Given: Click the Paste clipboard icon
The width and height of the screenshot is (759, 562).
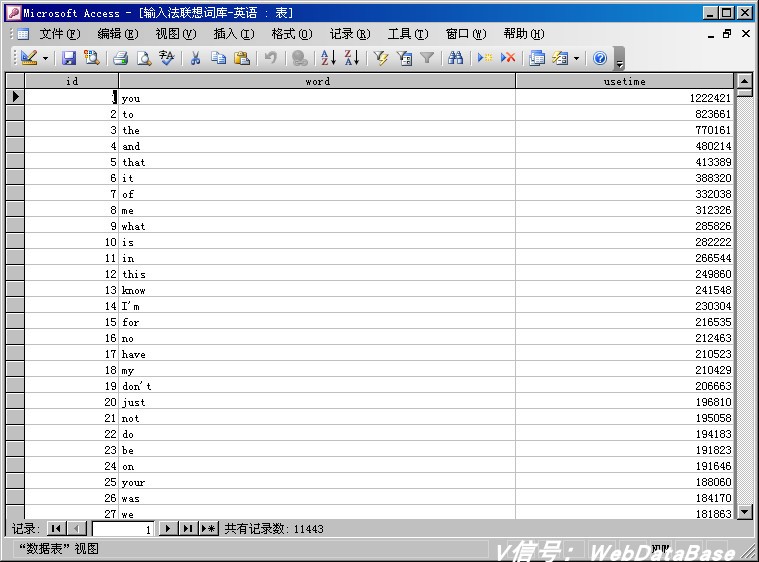Looking at the screenshot, I should 242,58.
